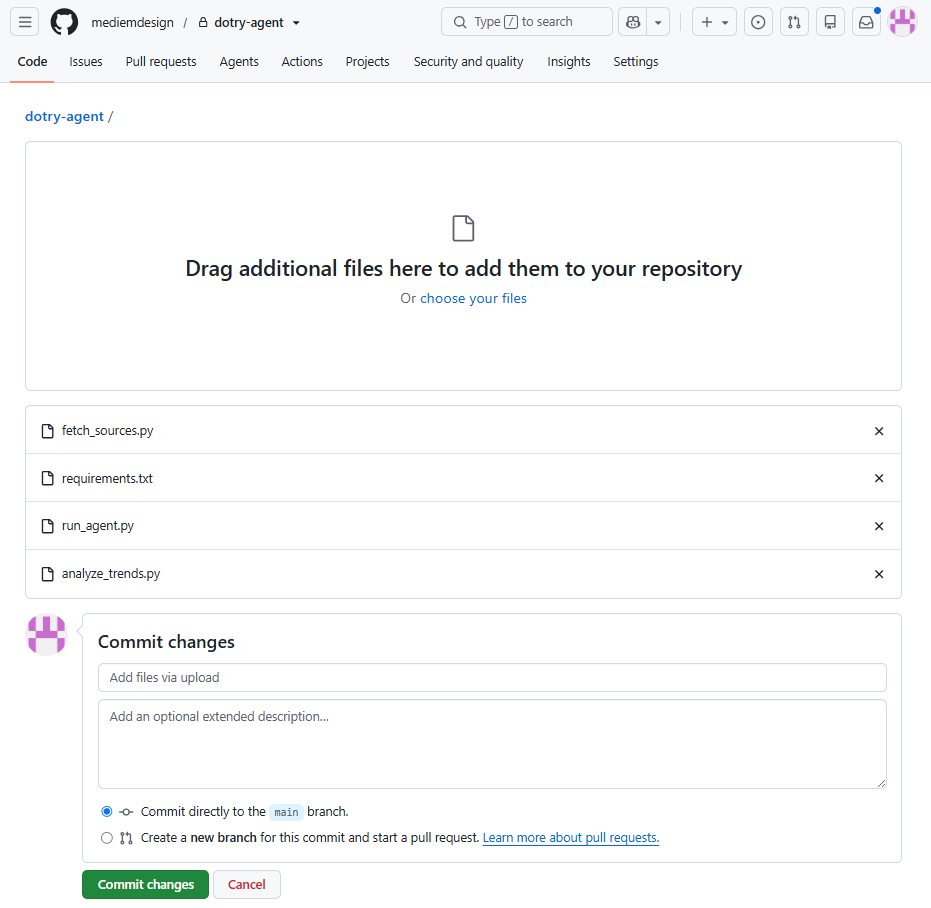Open the notifications inbox icon
The width and height of the screenshot is (931, 908).
coord(866,22)
